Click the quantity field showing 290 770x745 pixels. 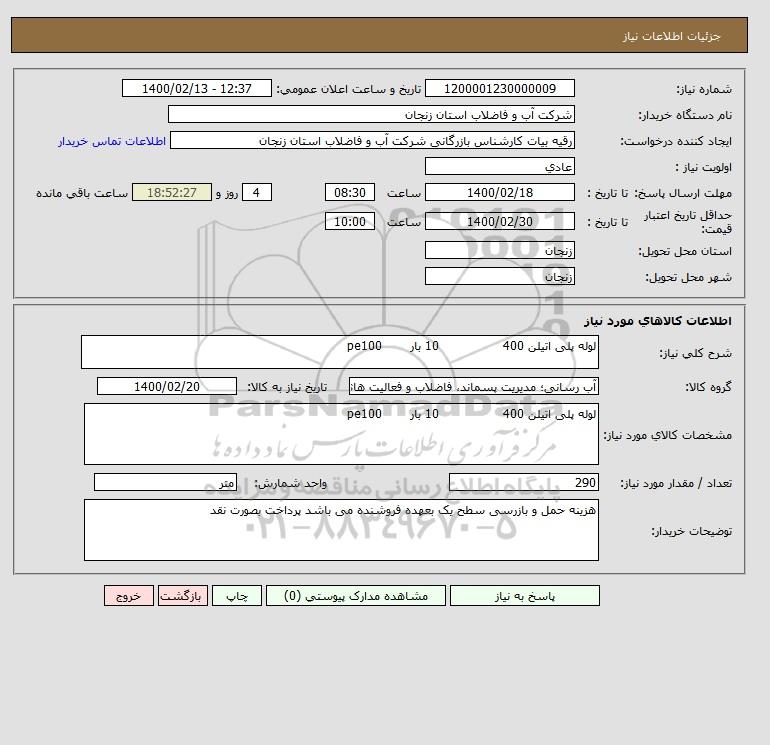coord(523,482)
